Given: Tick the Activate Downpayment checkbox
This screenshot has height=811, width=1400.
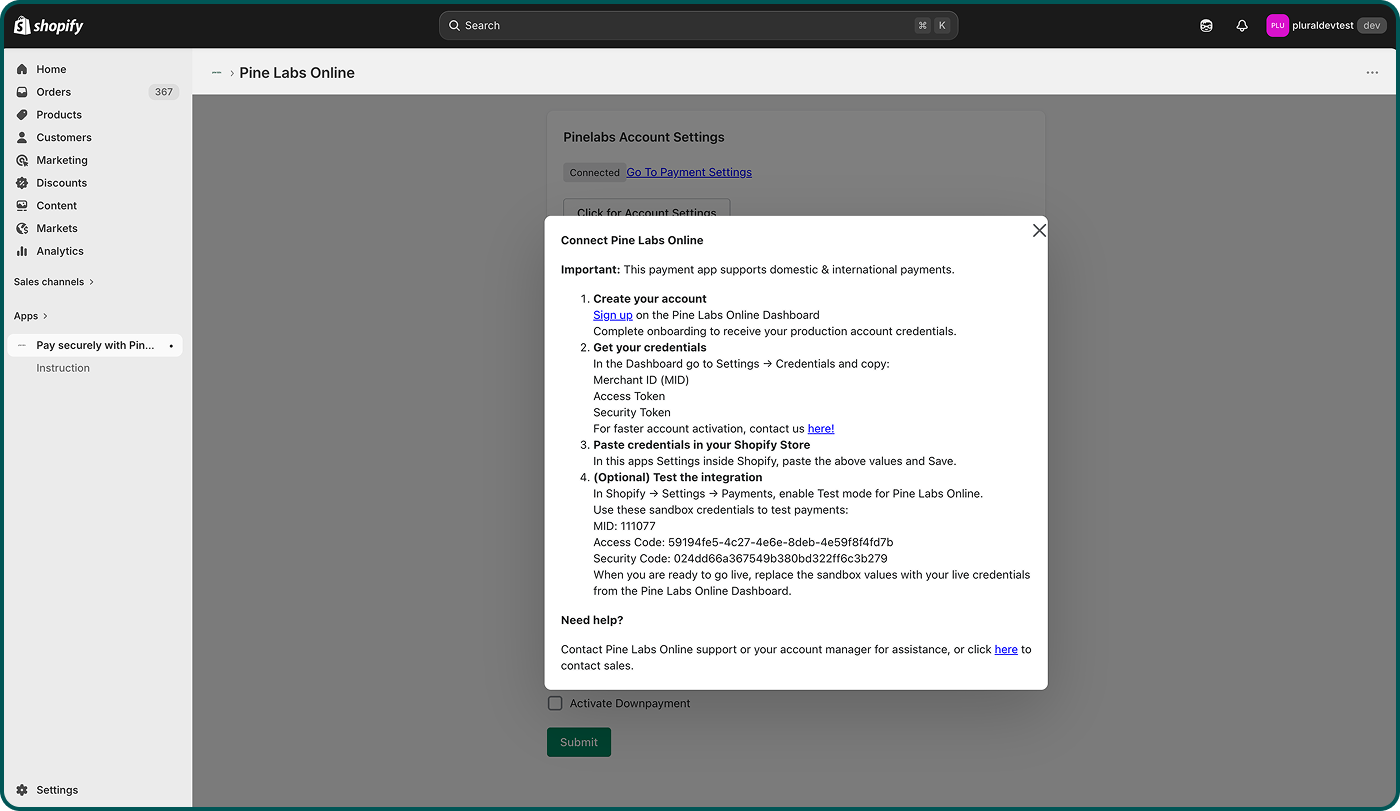Looking at the screenshot, I should [555, 703].
